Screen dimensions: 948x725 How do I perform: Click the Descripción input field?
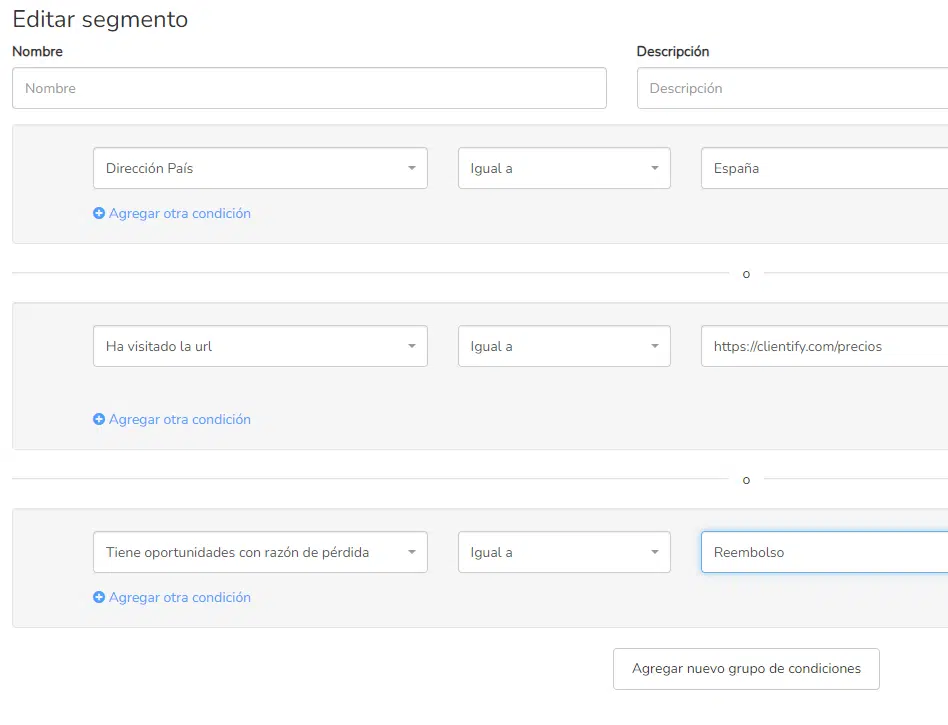[x=793, y=88]
